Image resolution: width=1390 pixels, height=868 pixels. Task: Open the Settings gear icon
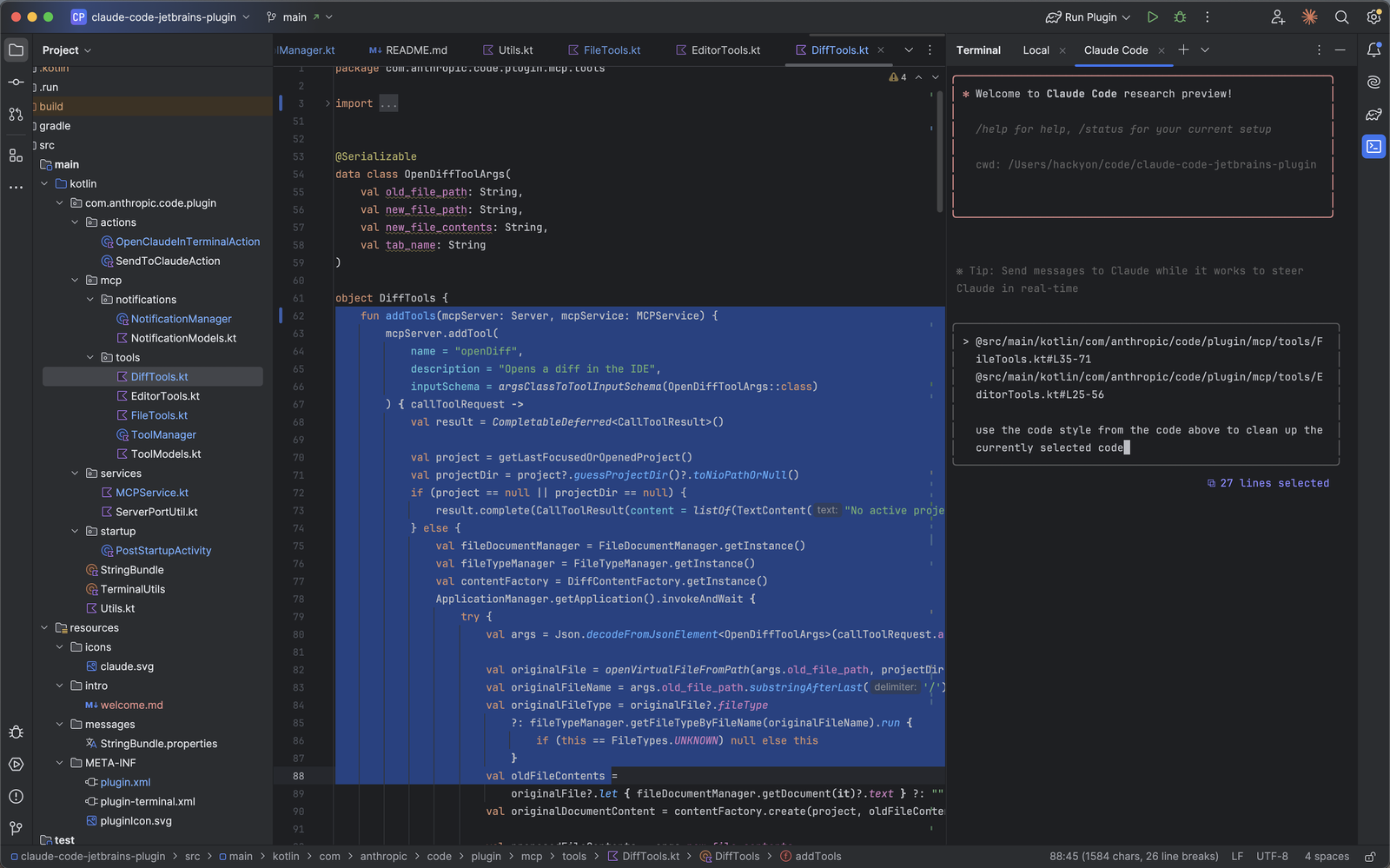click(1373, 17)
